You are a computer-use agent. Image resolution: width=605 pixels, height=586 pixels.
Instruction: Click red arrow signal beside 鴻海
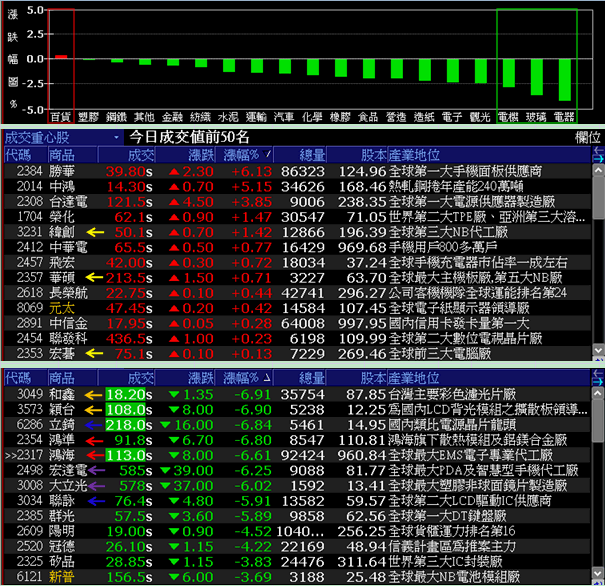pos(95,455)
